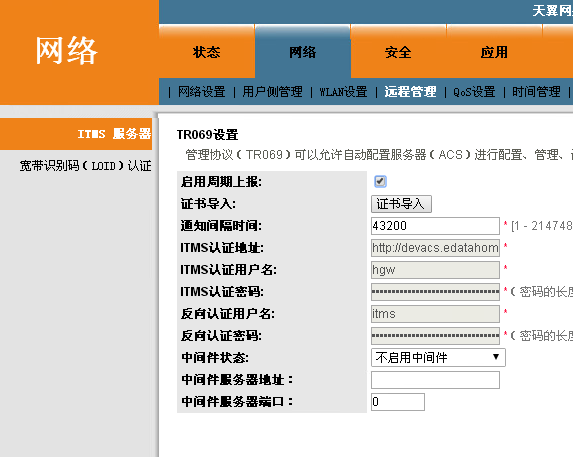The width and height of the screenshot is (573, 457).
Task: Switch to the 网络 tab
Action: point(303,52)
